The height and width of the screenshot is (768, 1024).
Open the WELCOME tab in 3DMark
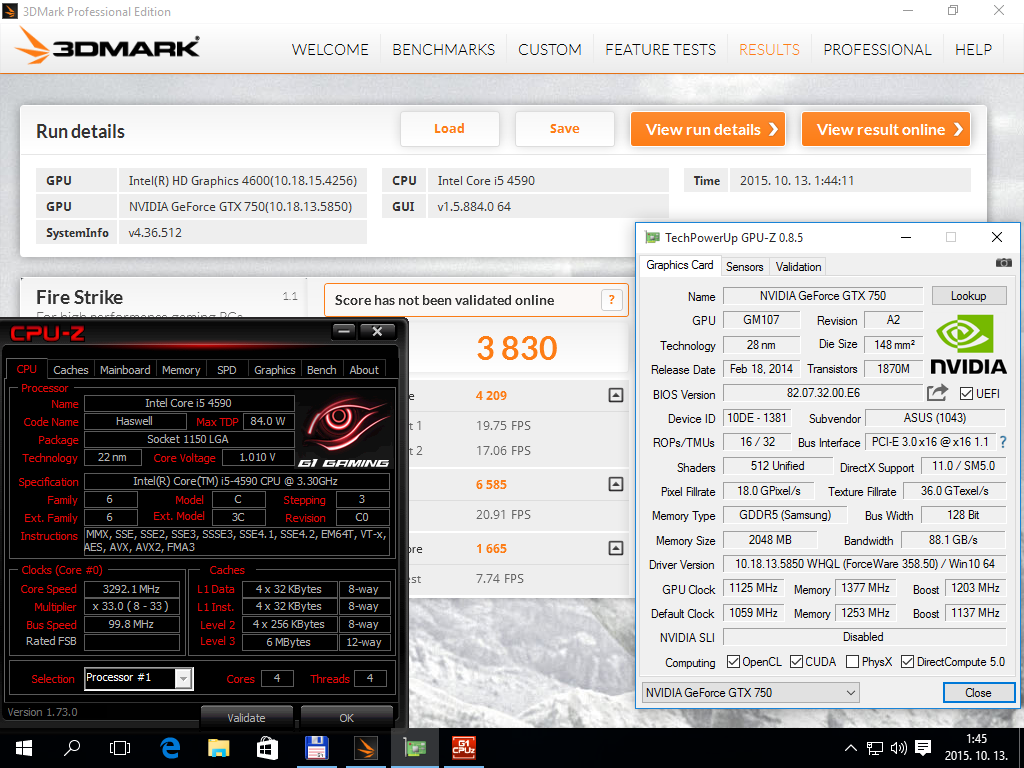pyautogui.click(x=330, y=50)
